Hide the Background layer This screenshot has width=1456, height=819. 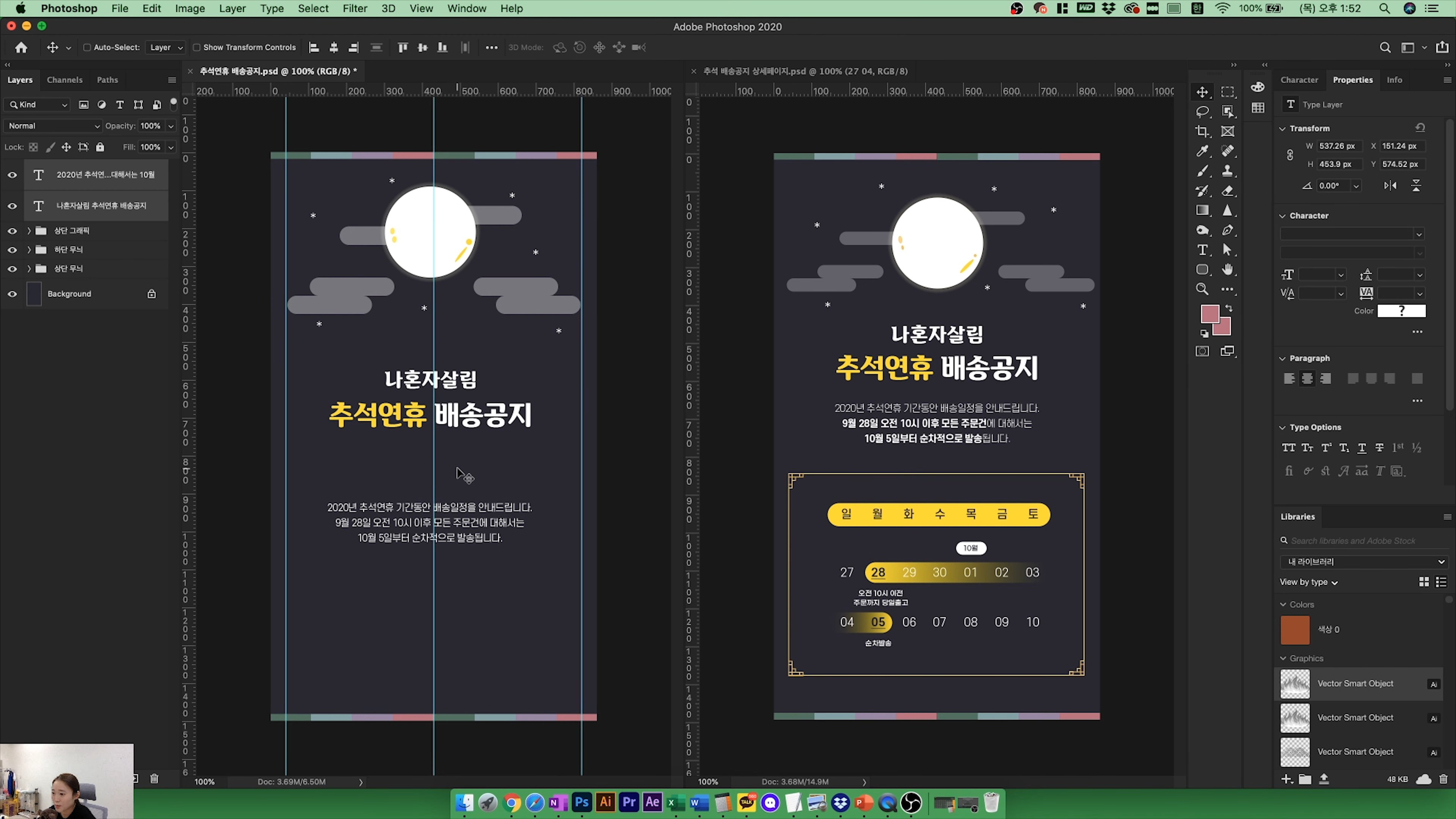12,294
